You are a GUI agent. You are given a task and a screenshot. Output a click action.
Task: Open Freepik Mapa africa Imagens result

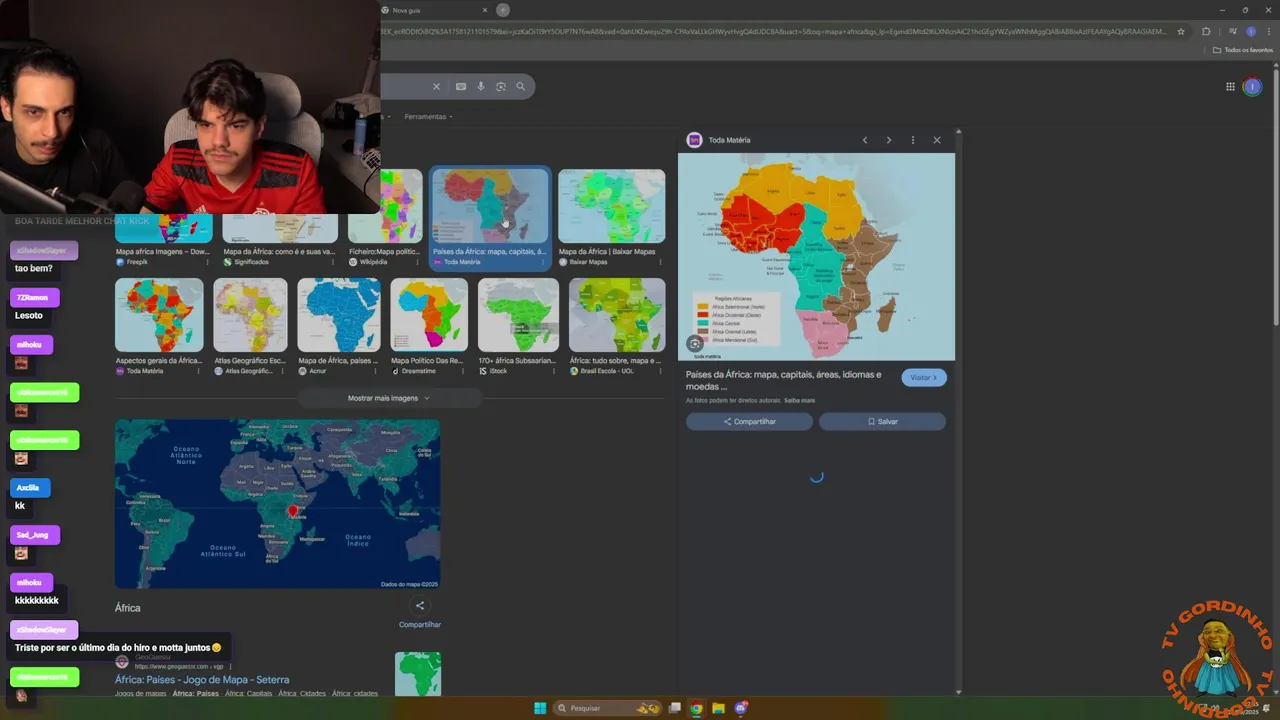click(x=163, y=252)
